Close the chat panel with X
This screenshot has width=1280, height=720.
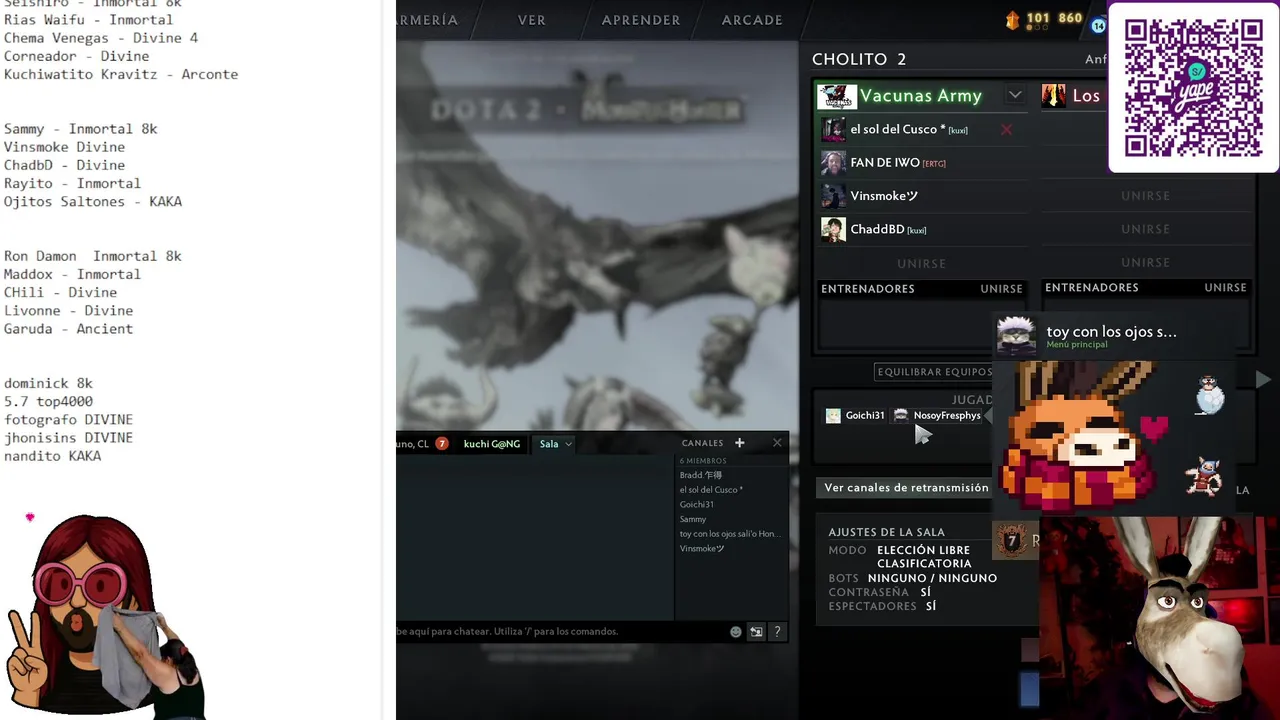click(777, 443)
